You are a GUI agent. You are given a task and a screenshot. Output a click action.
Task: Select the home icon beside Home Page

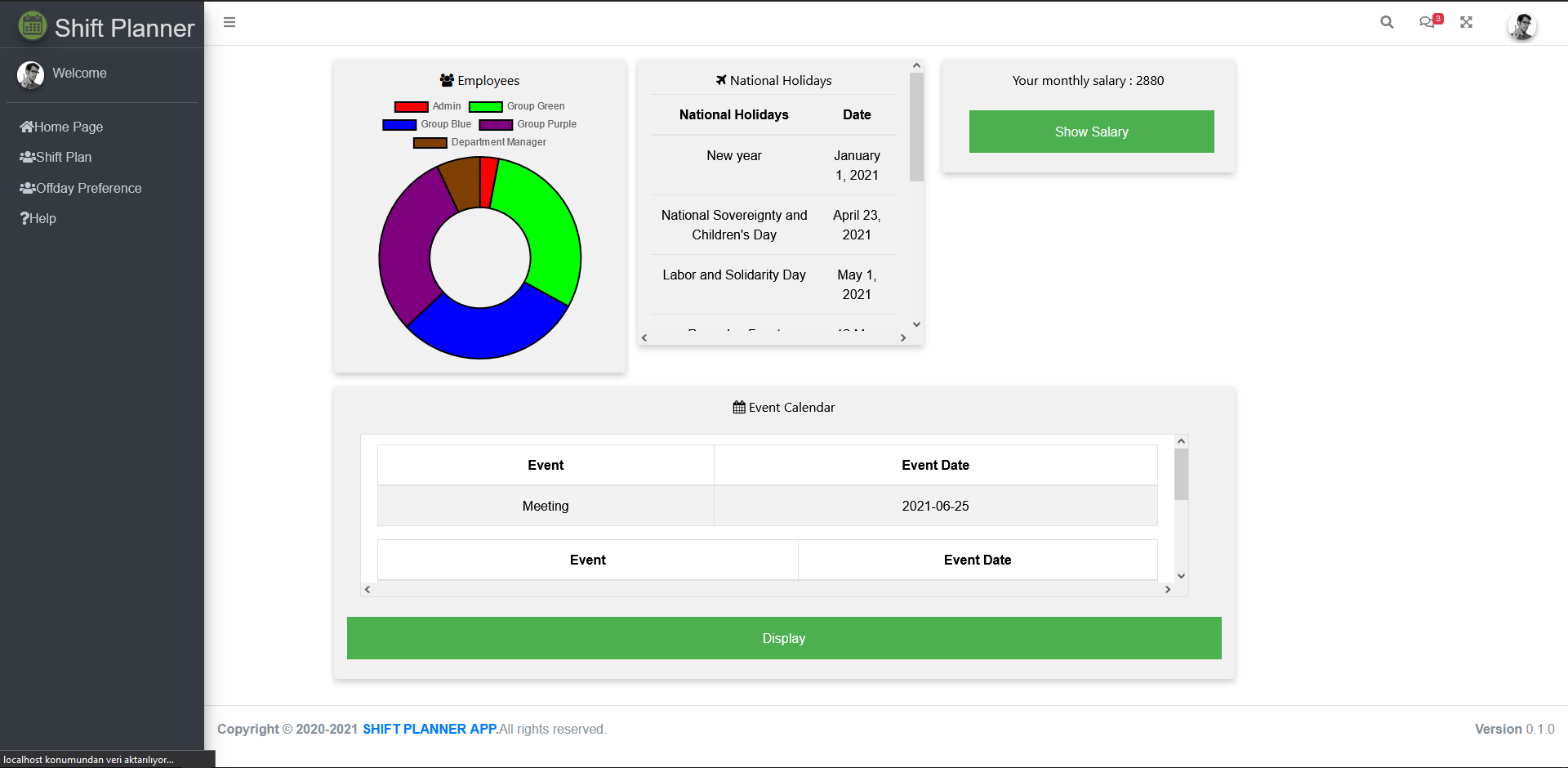pyautogui.click(x=27, y=127)
